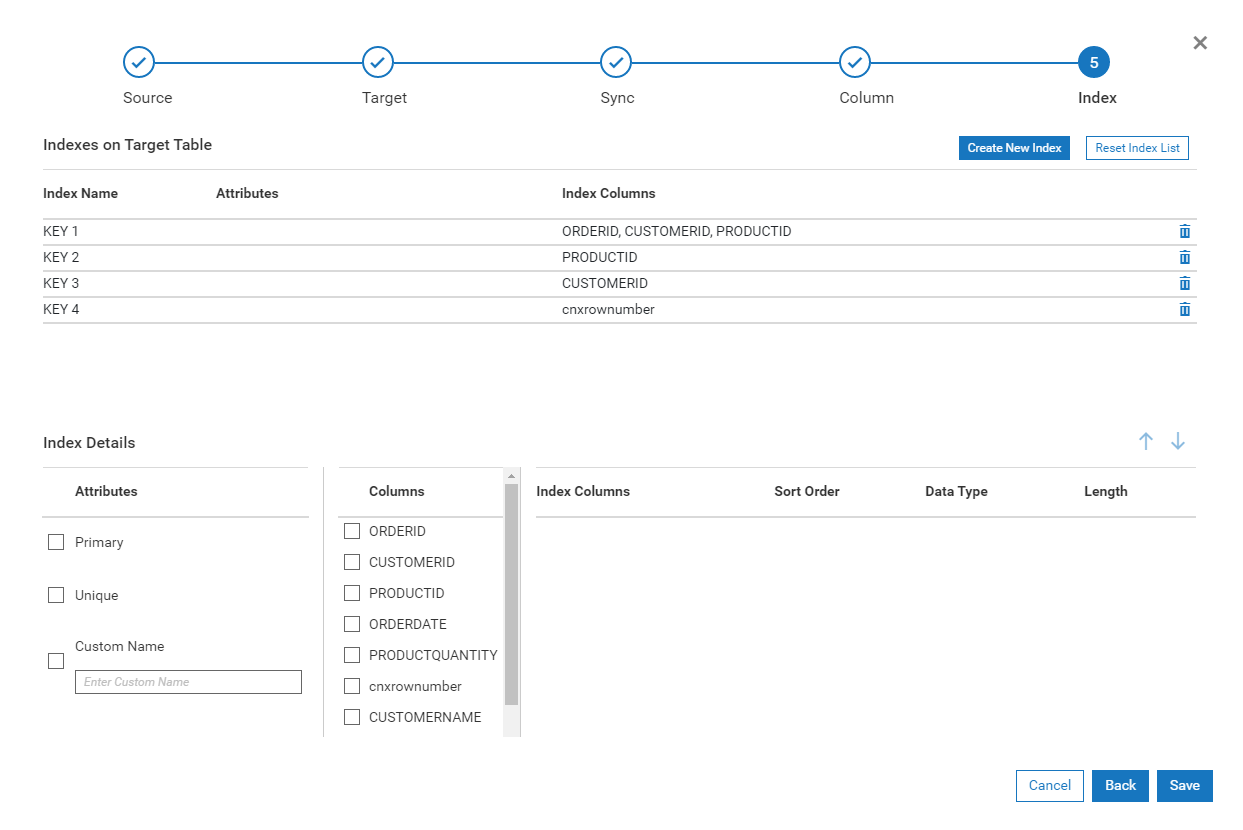Open the Source step label
Viewport: 1243px width, 830px height.
pos(148,98)
